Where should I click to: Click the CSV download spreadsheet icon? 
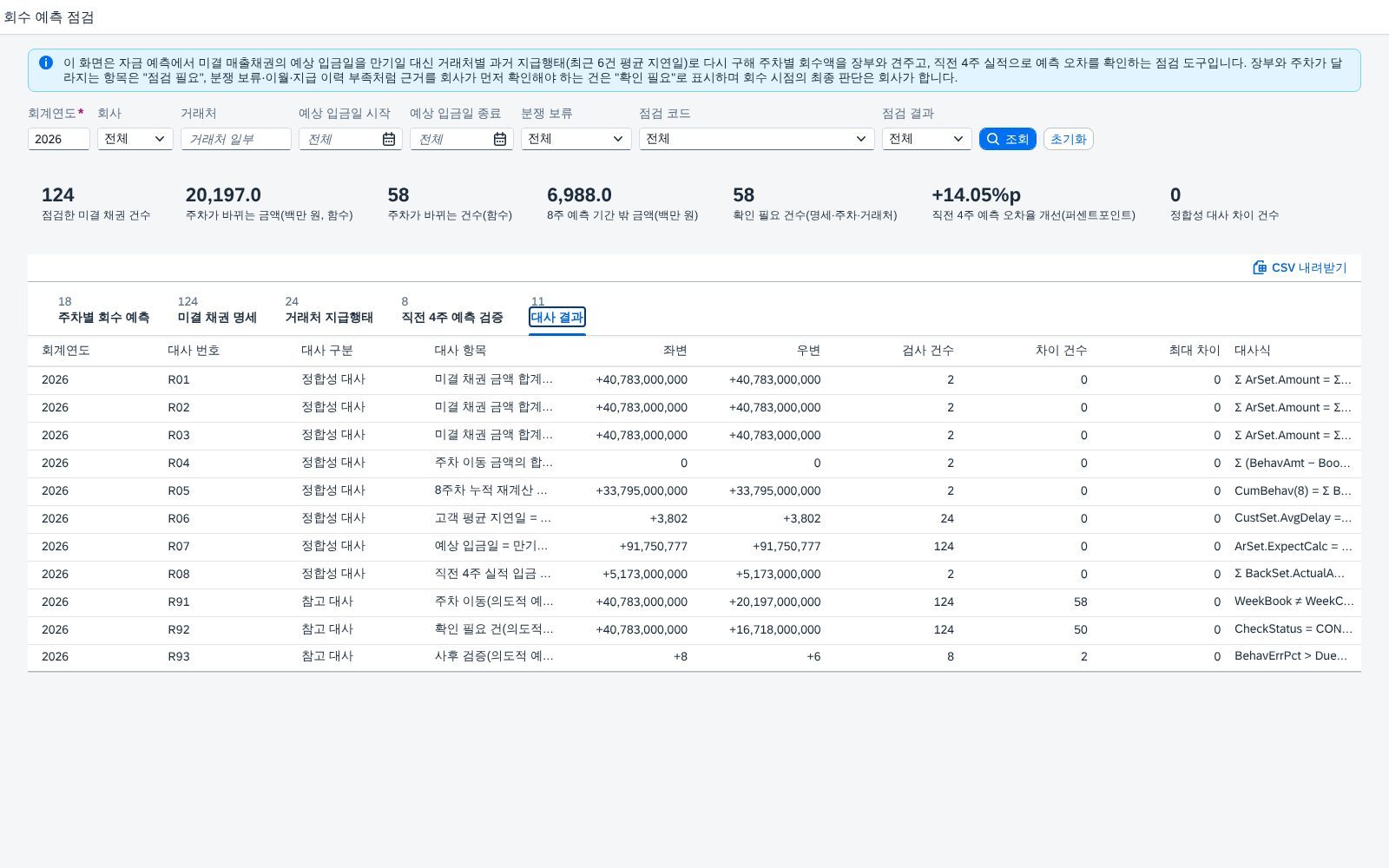[x=1260, y=267]
